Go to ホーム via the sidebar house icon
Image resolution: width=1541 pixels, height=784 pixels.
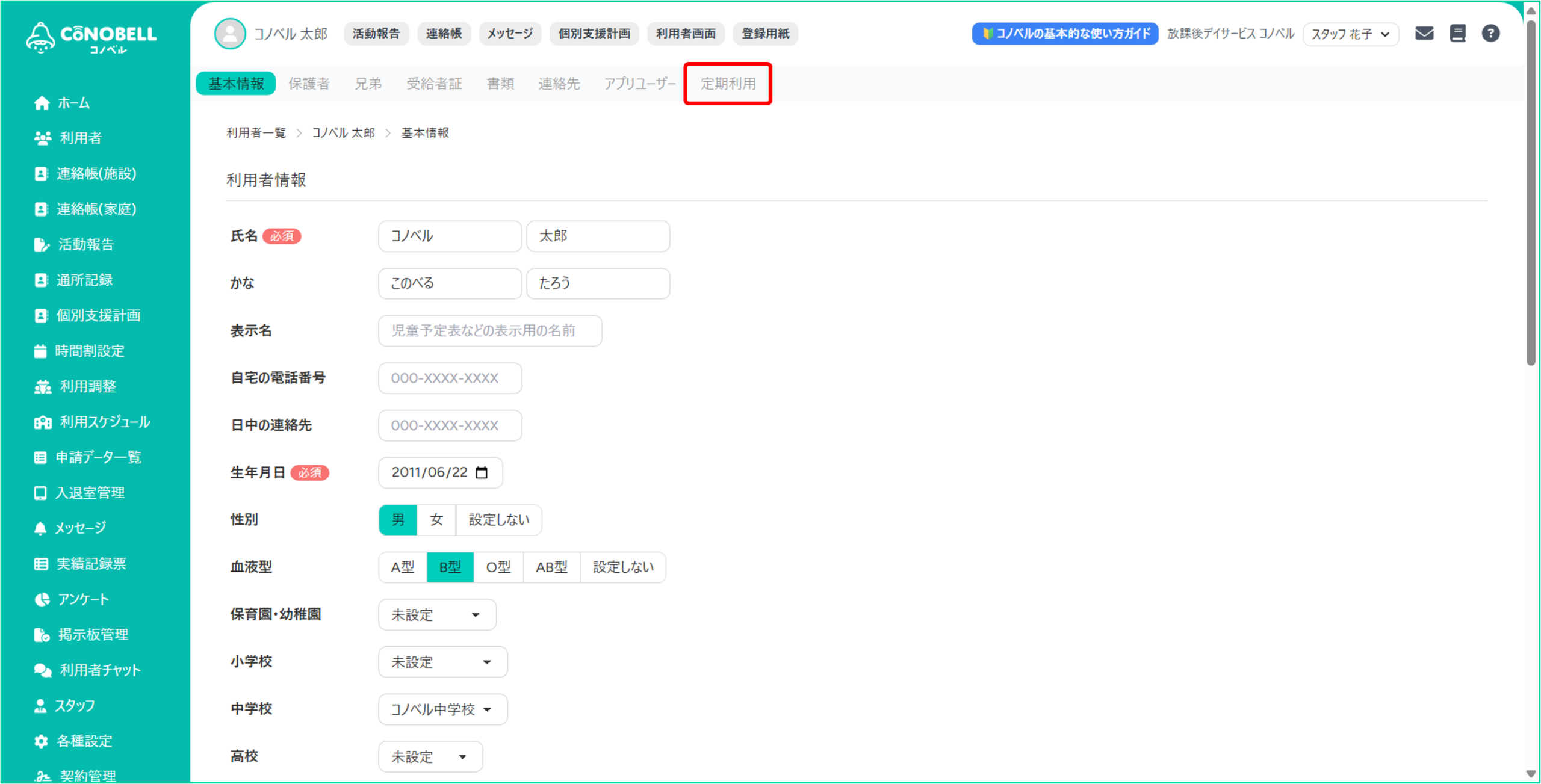[x=42, y=103]
